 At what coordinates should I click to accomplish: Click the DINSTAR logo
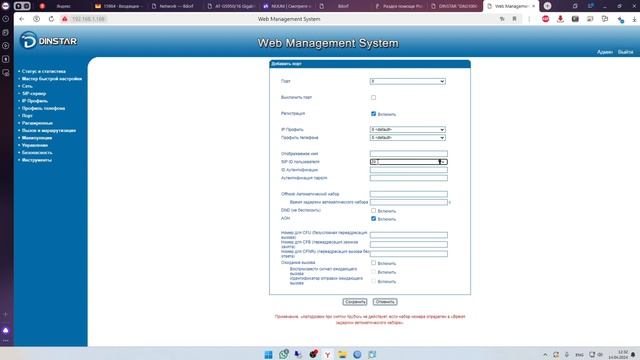click(x=49, y=40)
